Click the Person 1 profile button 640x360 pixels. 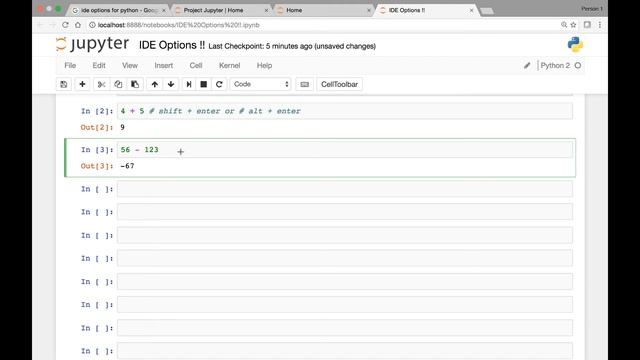pos(592,9)
